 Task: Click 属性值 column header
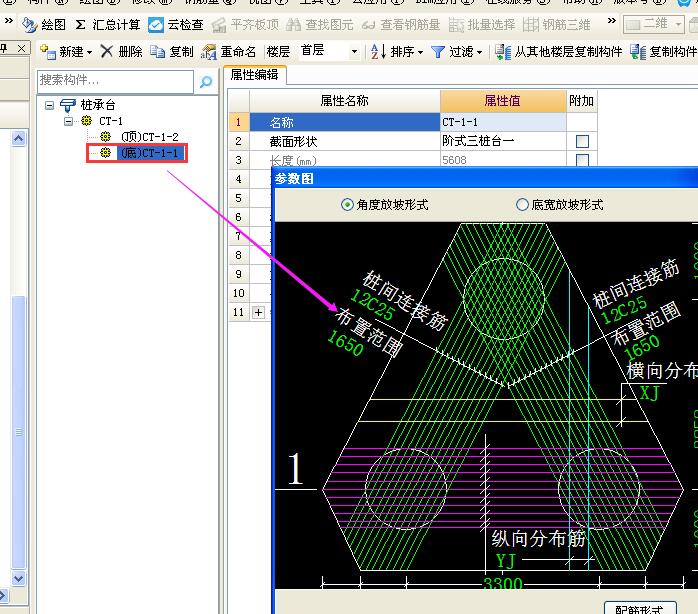pyautogui.click(x=503, y=101)
